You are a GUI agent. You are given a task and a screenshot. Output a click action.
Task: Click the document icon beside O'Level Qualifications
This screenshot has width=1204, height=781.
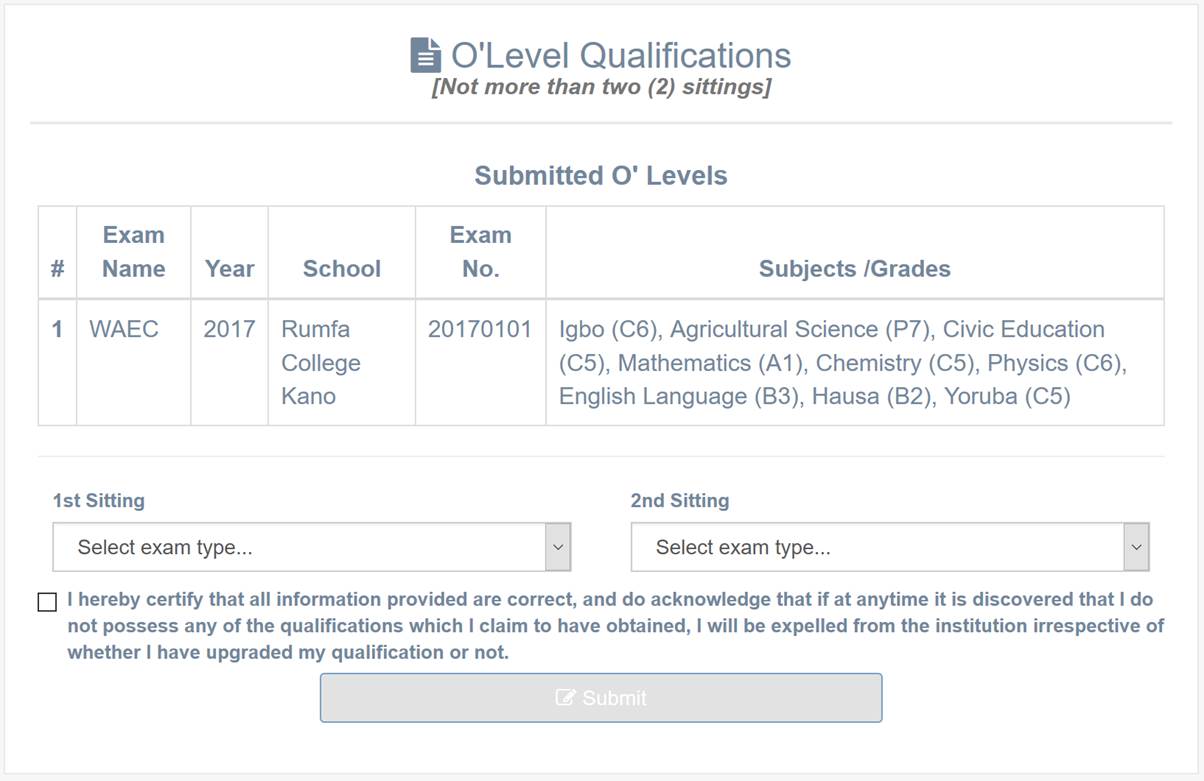pyautogui.click(x=425, y=55)
